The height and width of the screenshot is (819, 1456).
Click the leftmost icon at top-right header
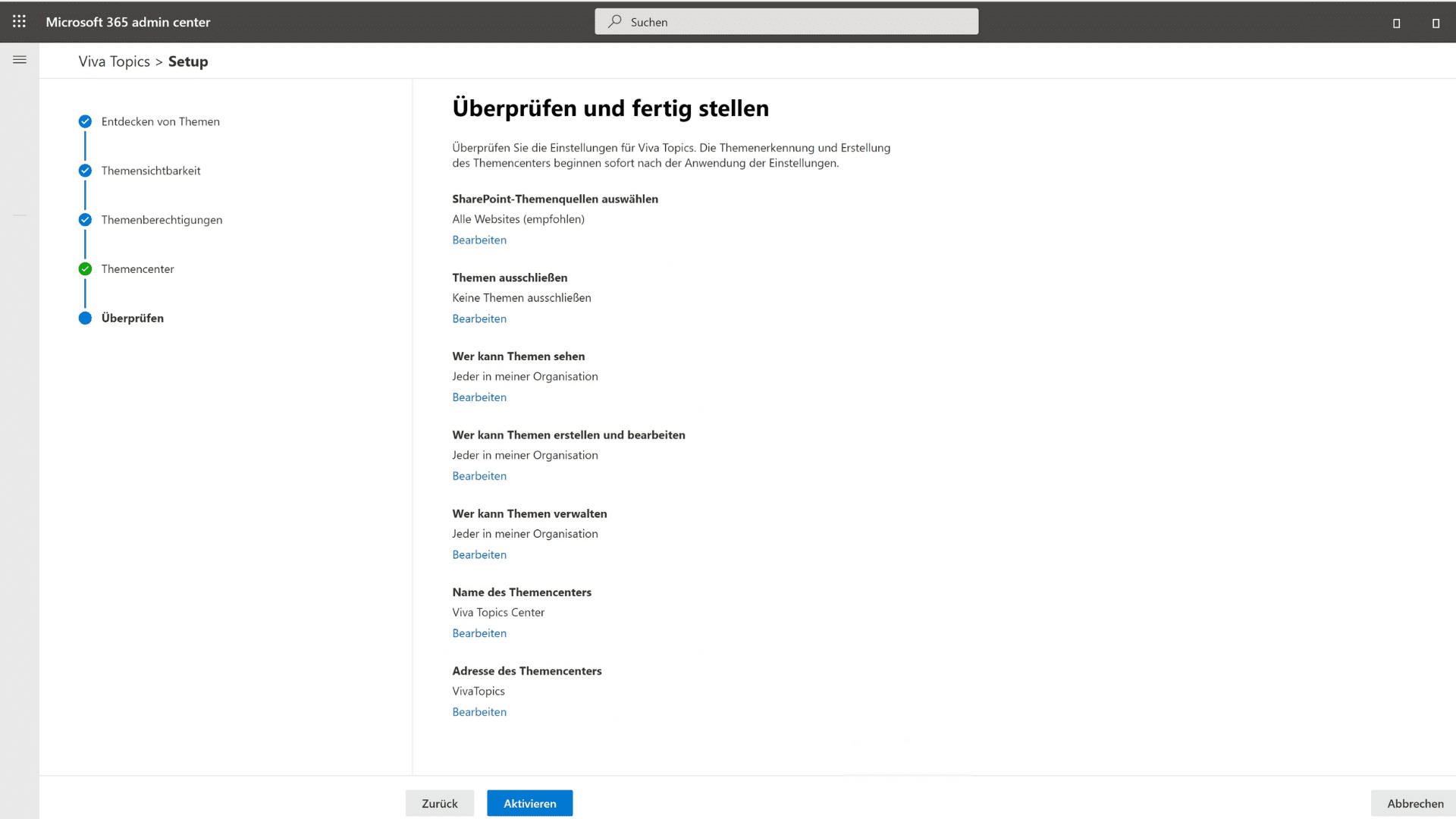[x=1396, y=23]
